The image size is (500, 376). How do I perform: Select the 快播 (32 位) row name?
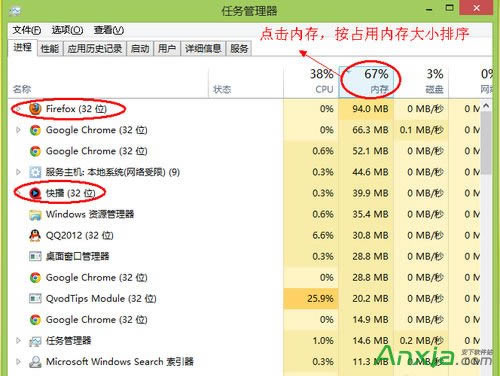click(x=70, y=193)
